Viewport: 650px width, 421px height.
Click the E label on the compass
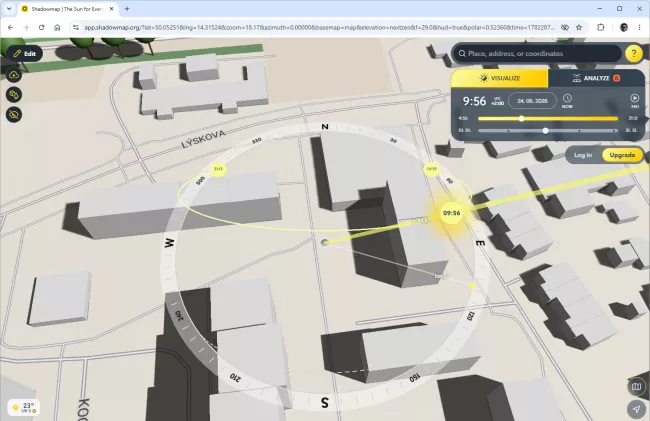479,243
